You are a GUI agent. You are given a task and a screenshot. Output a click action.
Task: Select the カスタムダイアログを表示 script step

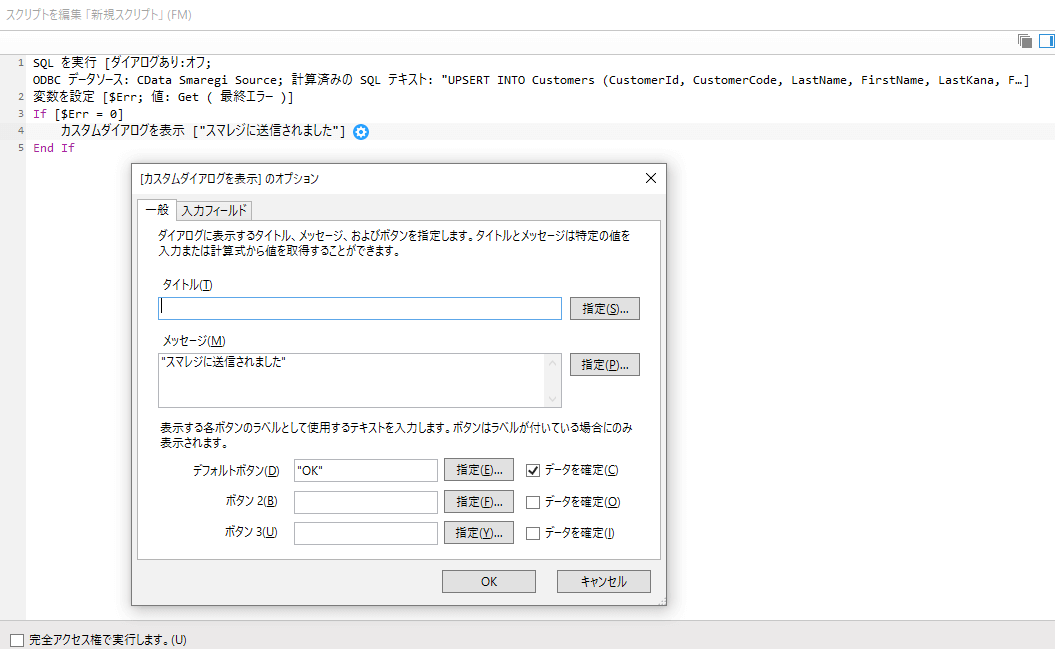[x=203, y=131]
